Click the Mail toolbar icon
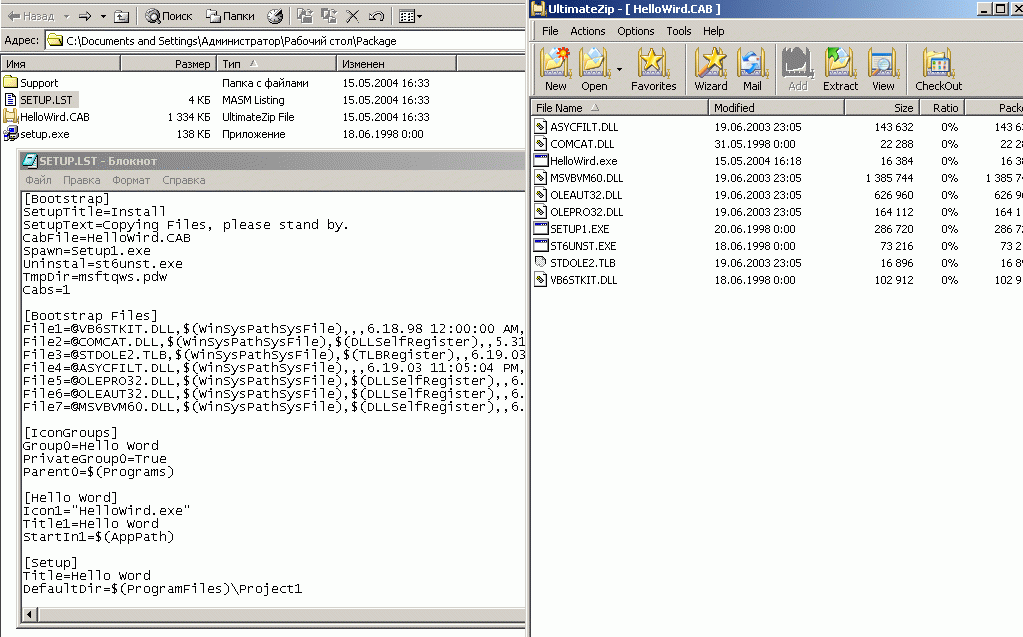The image size is (1023, 637). pyautogui.click(x=752, y=69)
